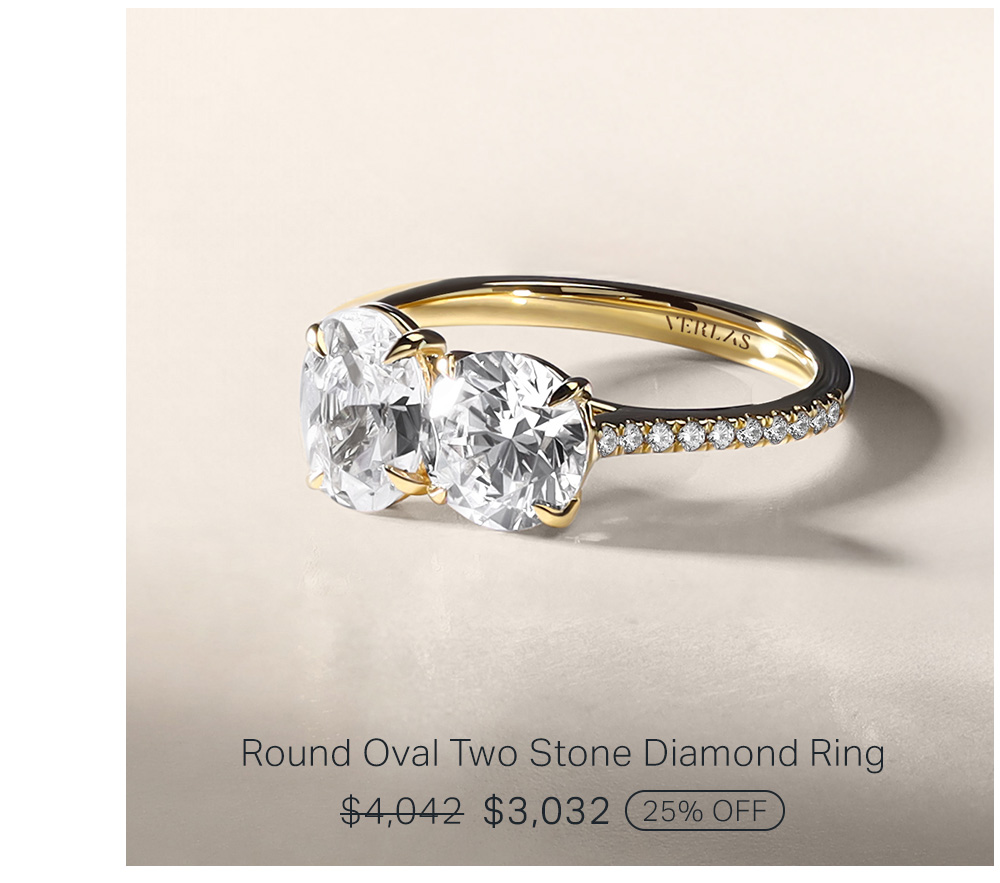Select the sale price $3,032
The height and width of the screenshot is (883, 1000).
[547, 811]
